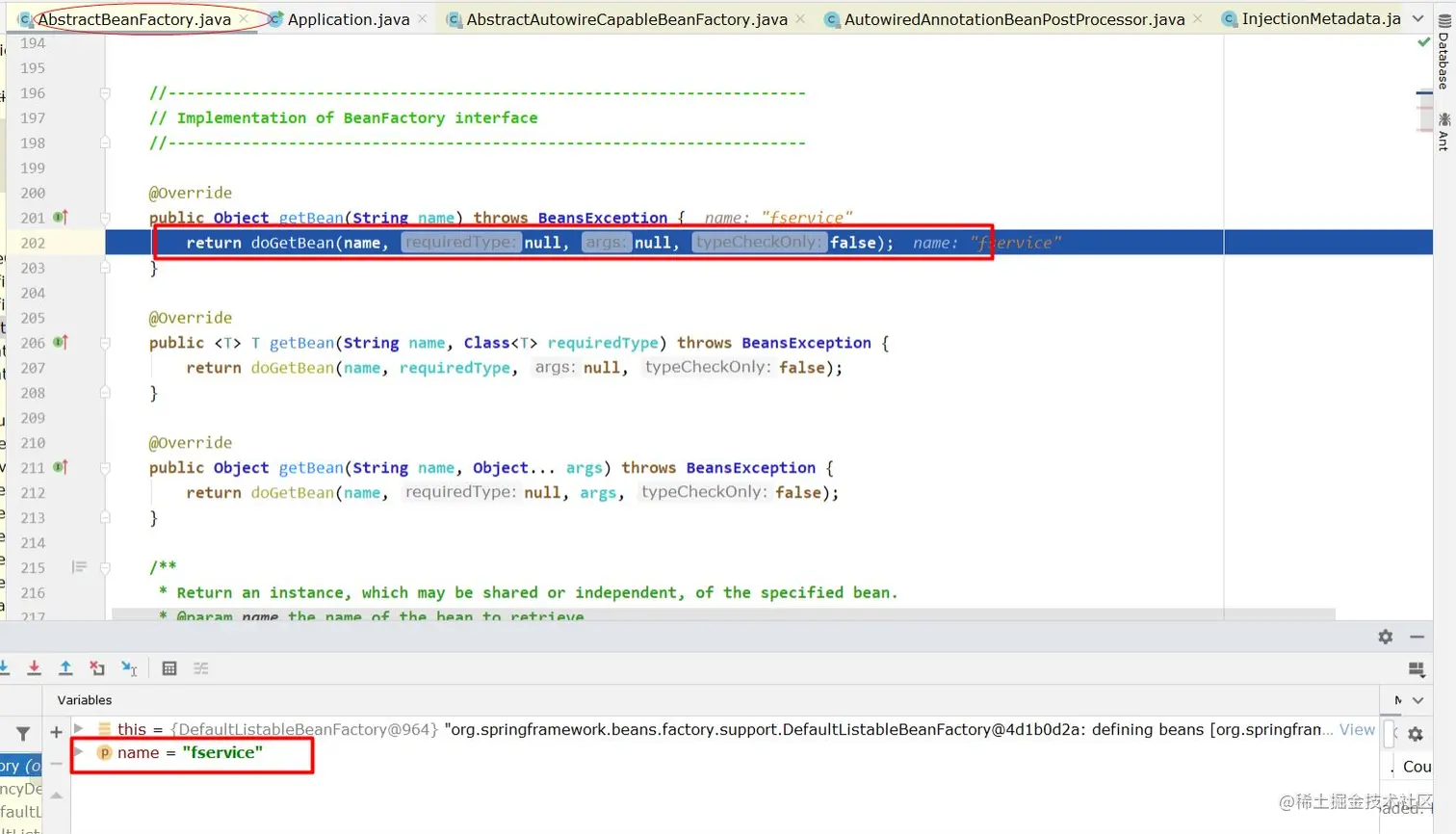Open AbstractAutowireCapableBeanFactory.java tab
The width and height of the screenshot is (1456, 834).
pyautogui.click(x=627, y=18)
